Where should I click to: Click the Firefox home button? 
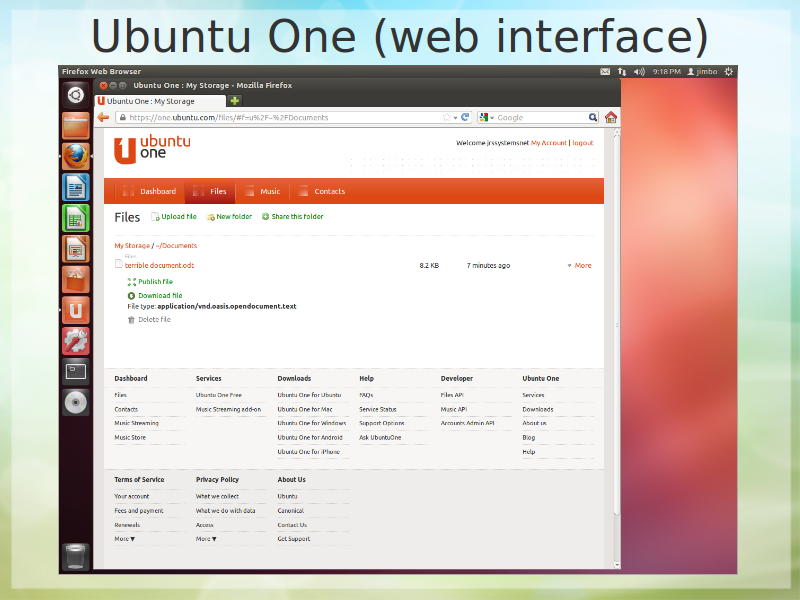click(x=611, y=117)
